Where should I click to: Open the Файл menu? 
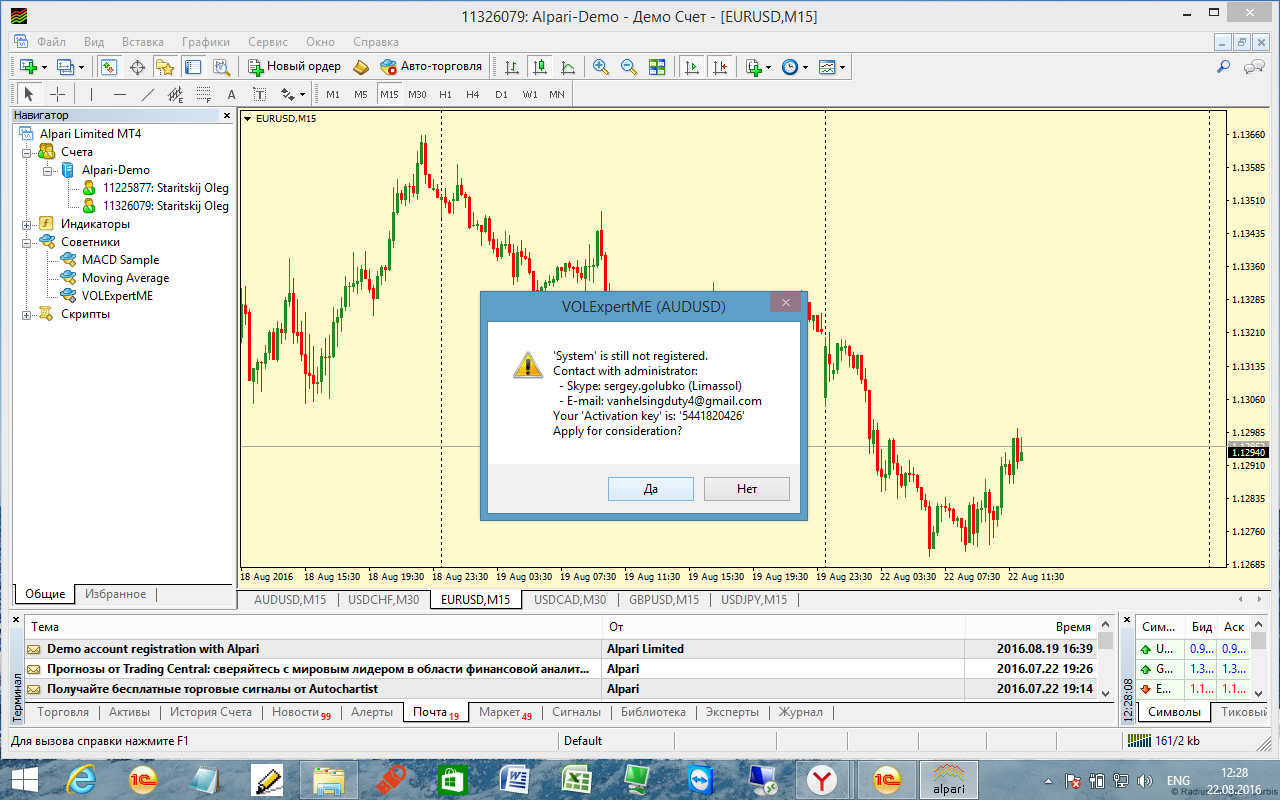click(x=52, y=42)
